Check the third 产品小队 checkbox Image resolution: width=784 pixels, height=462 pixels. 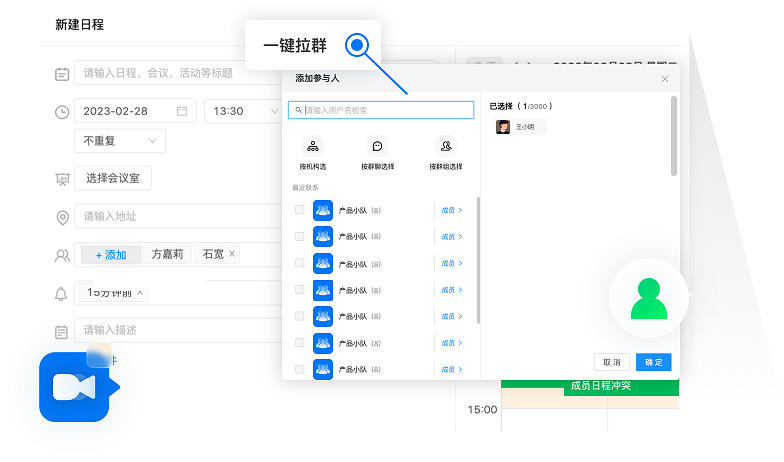(x=300, y=263)
